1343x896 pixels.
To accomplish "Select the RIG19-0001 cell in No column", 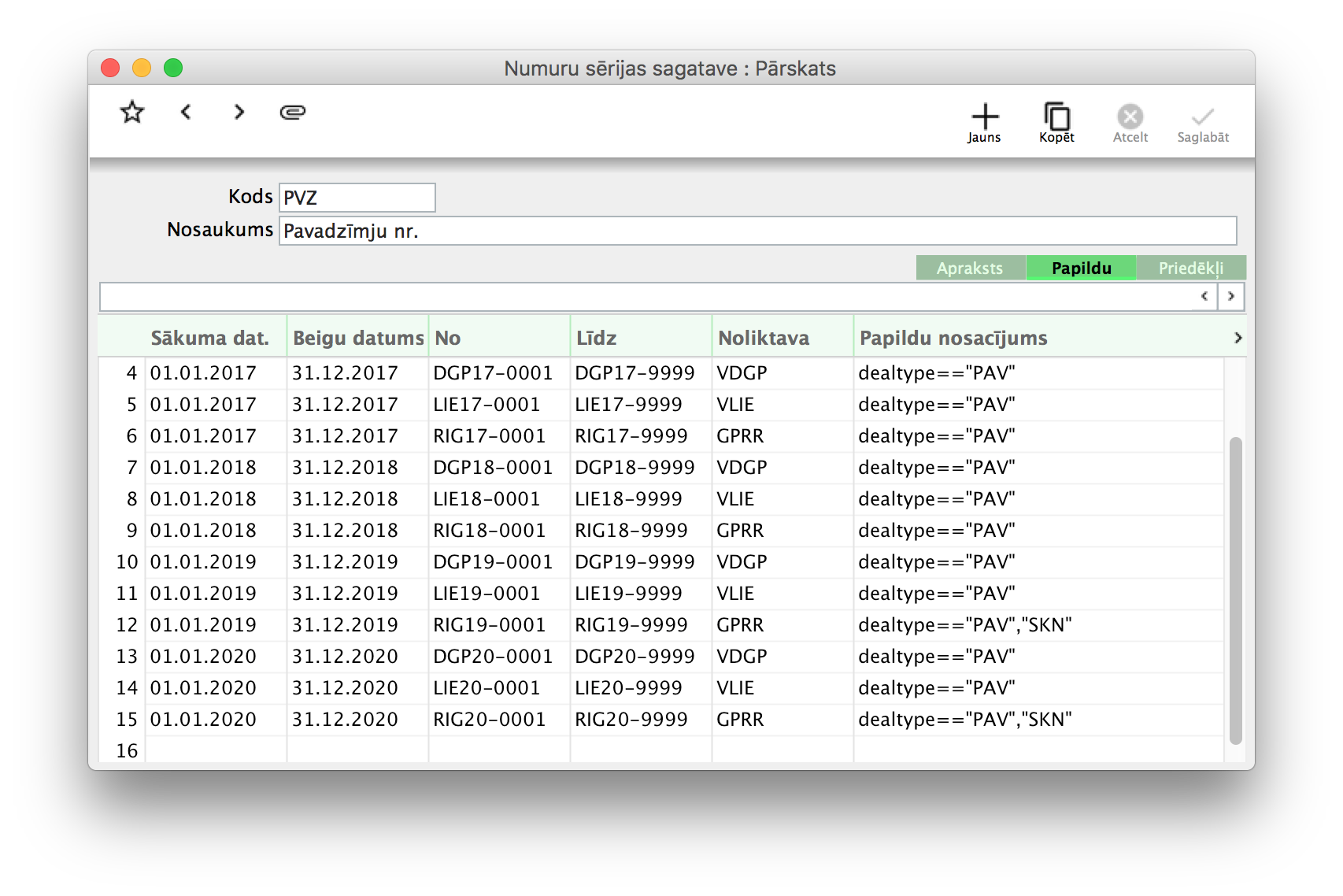I will [490, 625].
